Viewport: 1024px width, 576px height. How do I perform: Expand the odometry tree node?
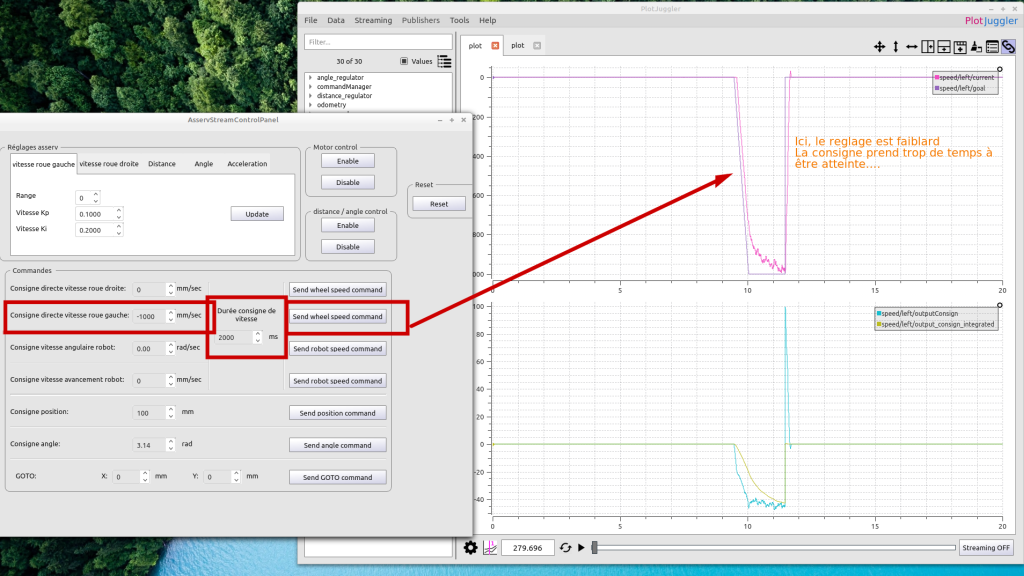pos(311,105)
